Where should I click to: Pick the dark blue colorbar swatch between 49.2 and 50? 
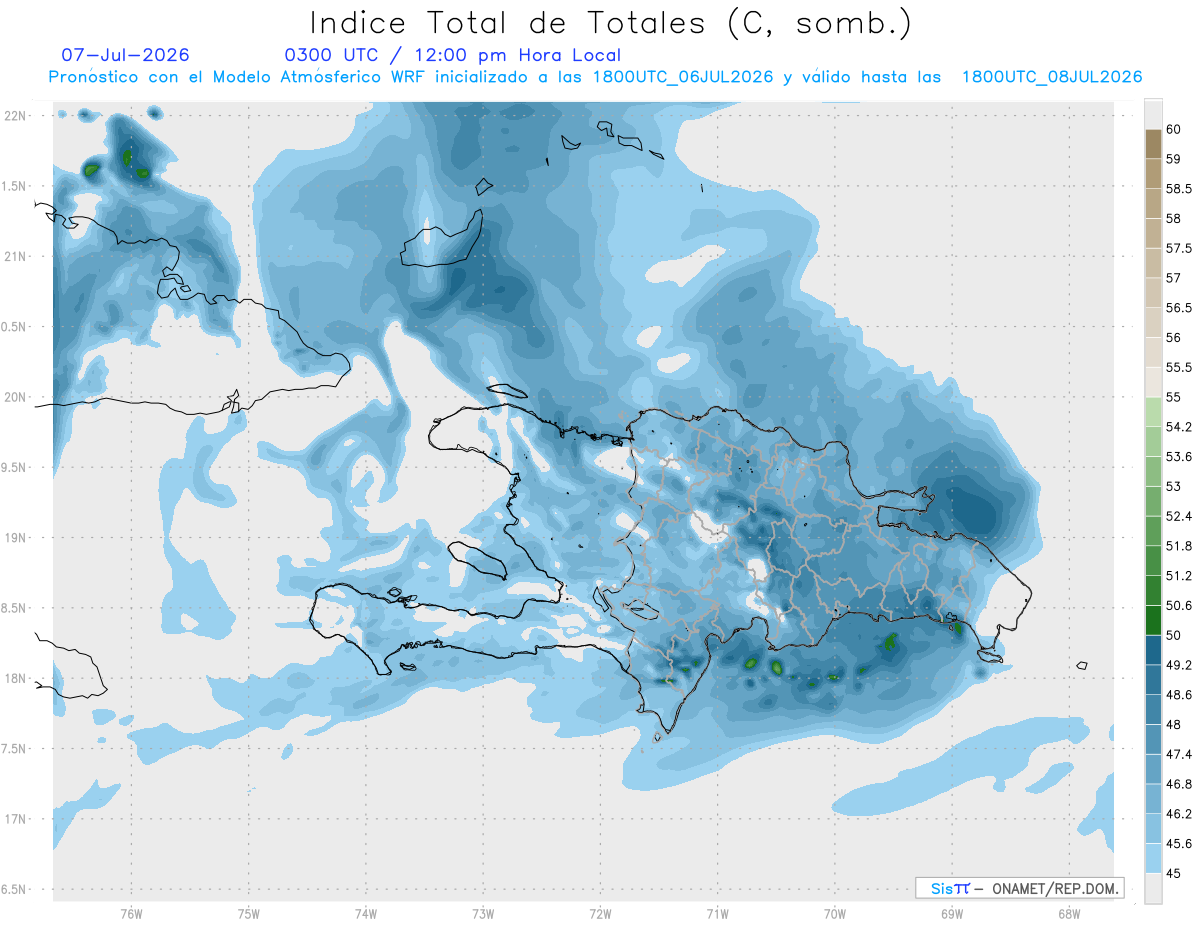(1153, 650)
